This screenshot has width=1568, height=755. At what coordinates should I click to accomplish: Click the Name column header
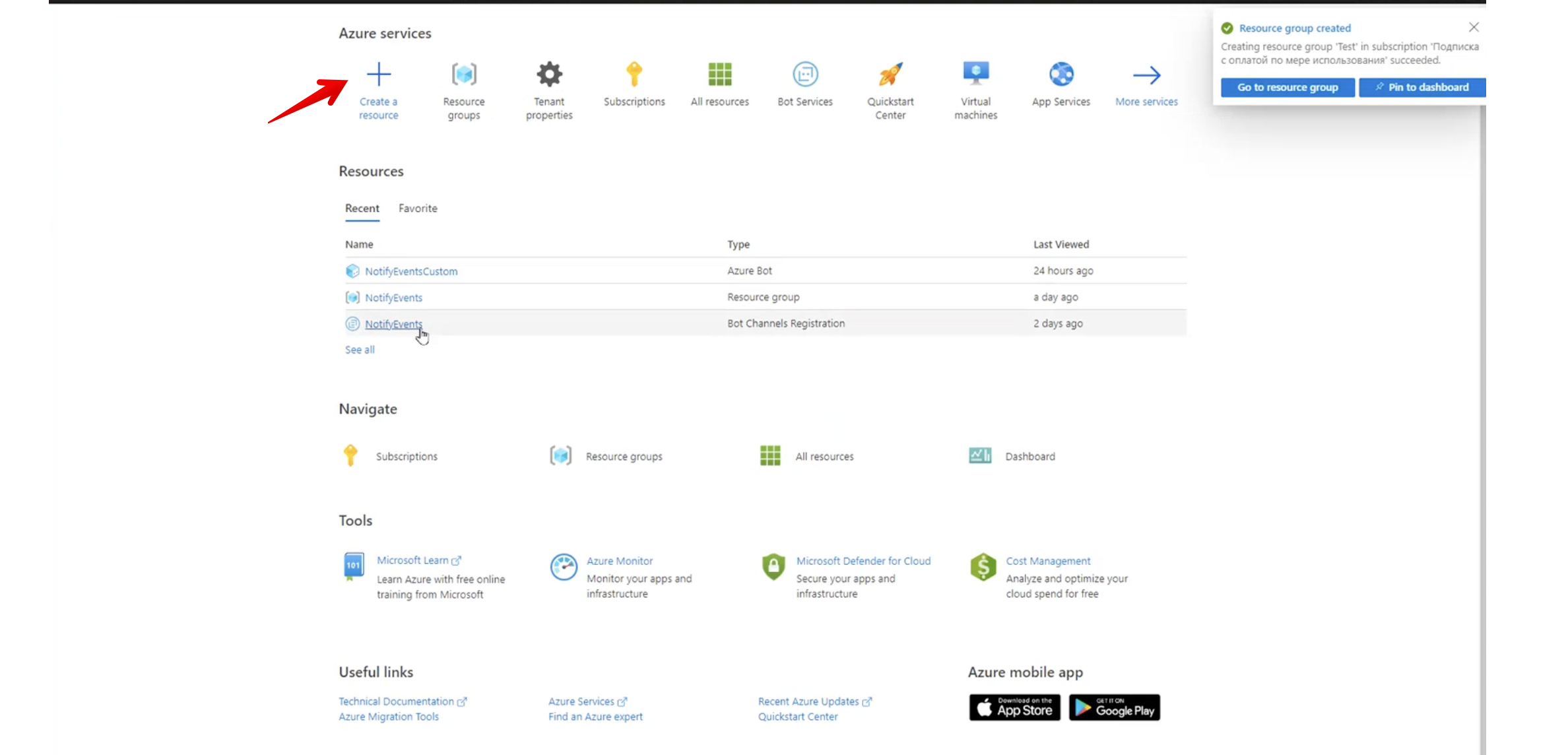coord(359,244)
